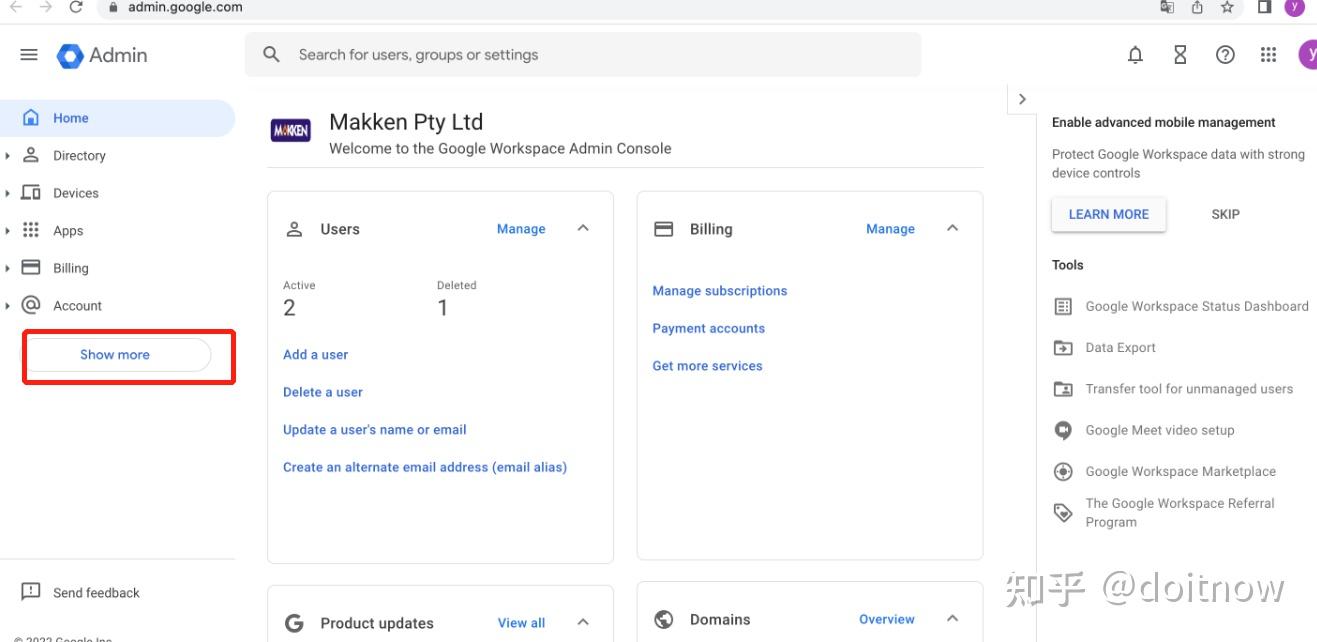Click the Google Meet video setup icon

1064,430
